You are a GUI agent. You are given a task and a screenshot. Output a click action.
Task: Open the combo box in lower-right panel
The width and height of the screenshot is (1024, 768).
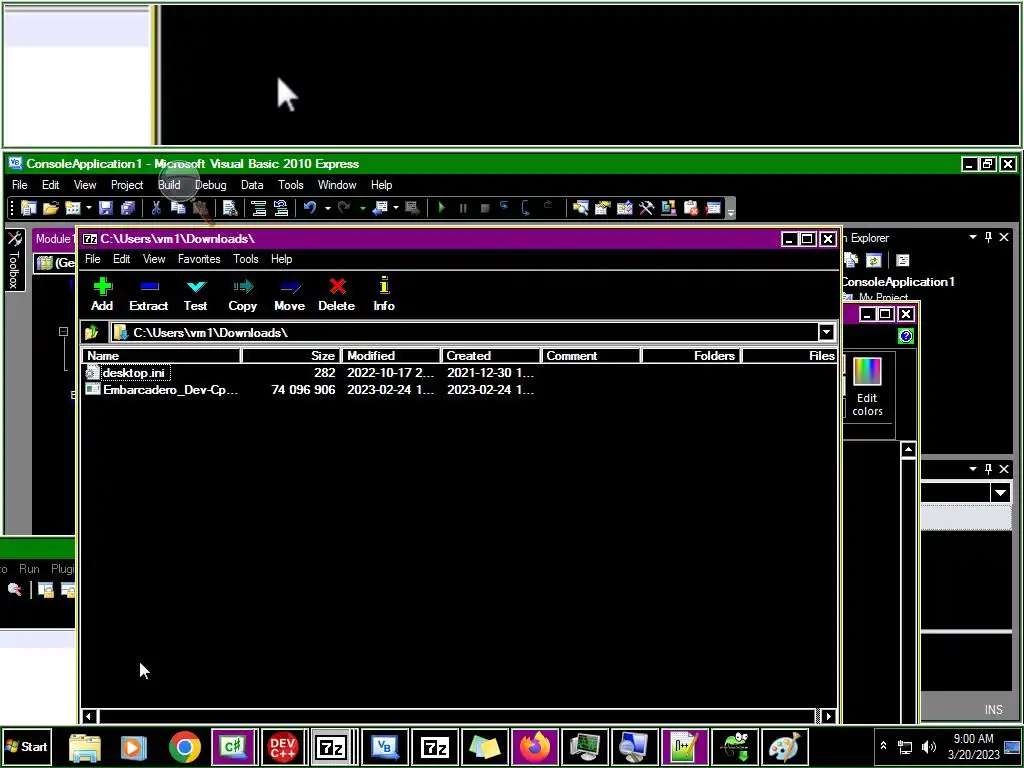[x=1000, y=492]
